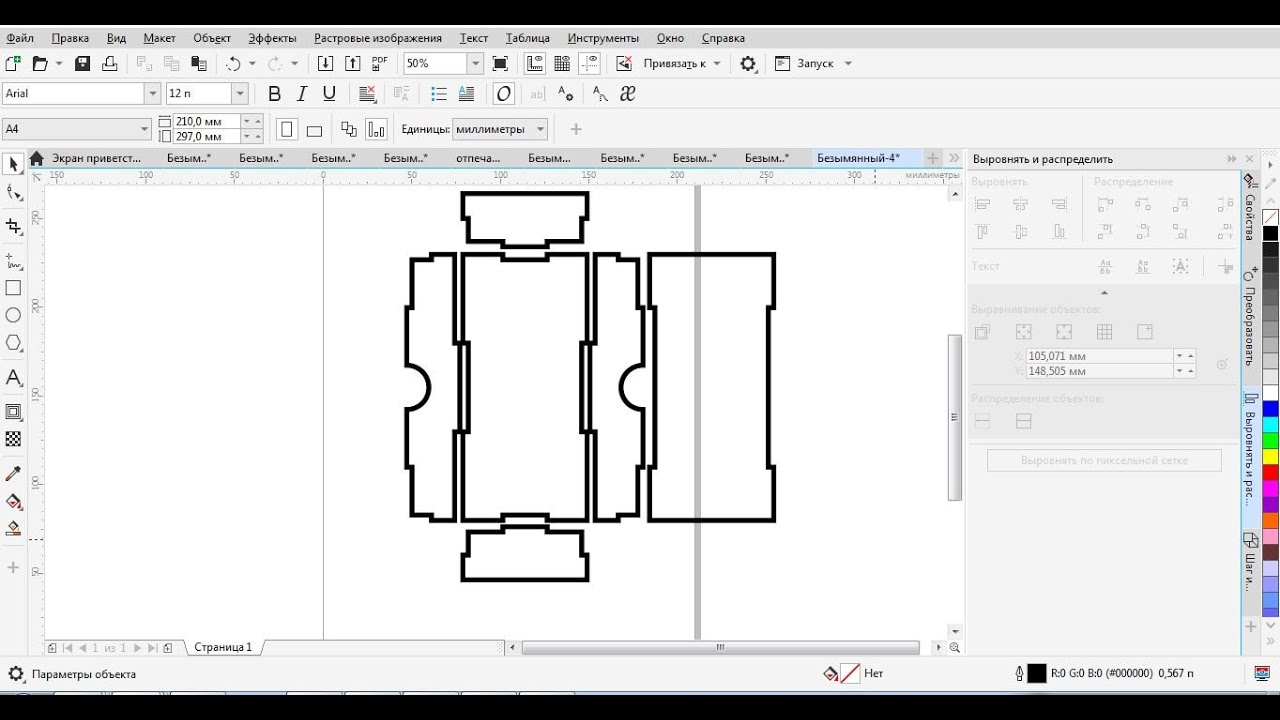The image size is (1280, 720).
Task: Click the page width field 210,0 мм
Action: pyautogui.click(x=206, y=121)
